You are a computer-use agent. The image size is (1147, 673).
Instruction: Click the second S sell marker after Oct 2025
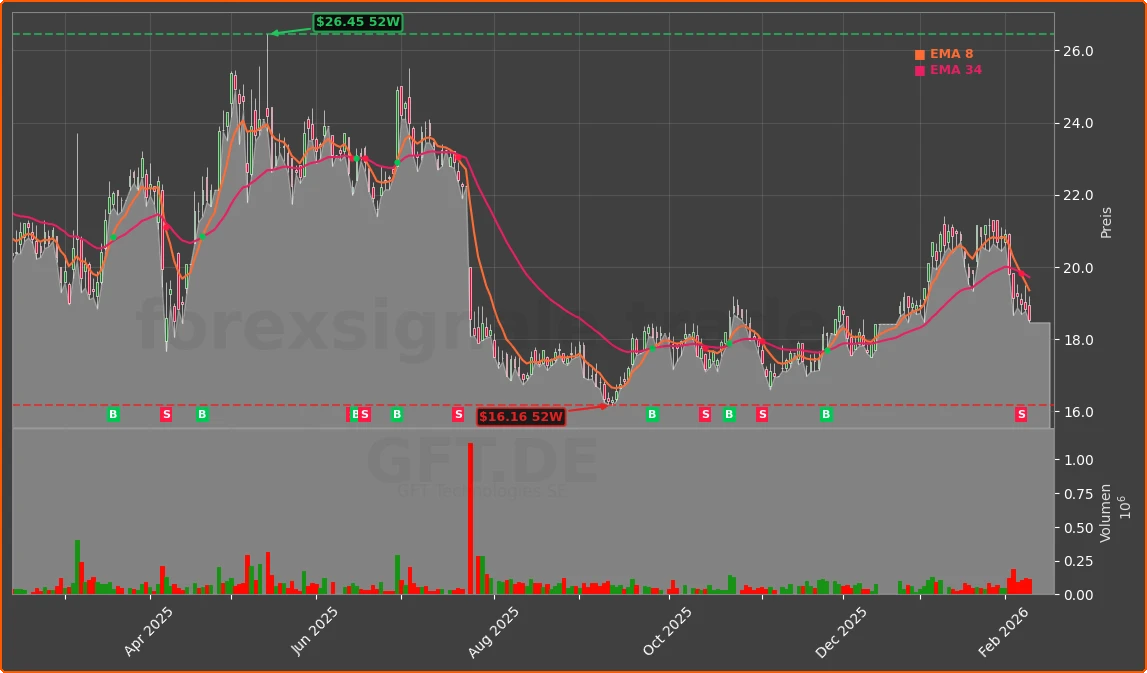pyautogui.click(x=762, y=414)
